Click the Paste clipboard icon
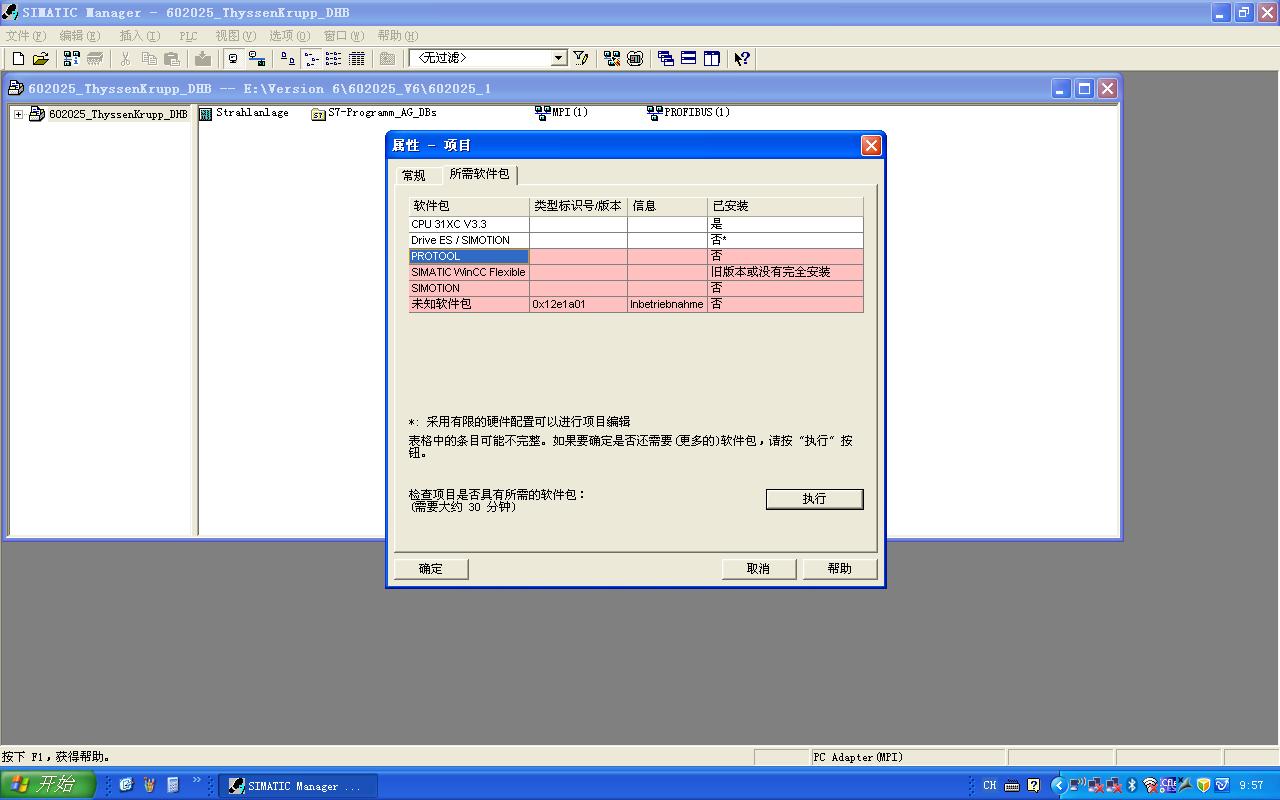 [172, 59]
